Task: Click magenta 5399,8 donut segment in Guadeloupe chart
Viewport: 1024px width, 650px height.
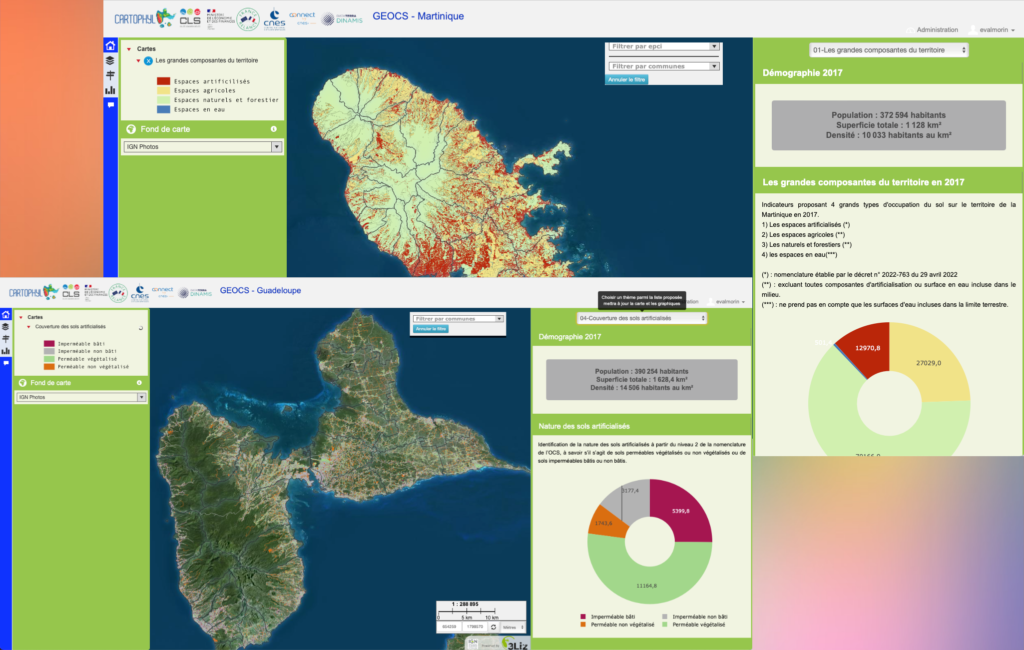Action: 681,511
